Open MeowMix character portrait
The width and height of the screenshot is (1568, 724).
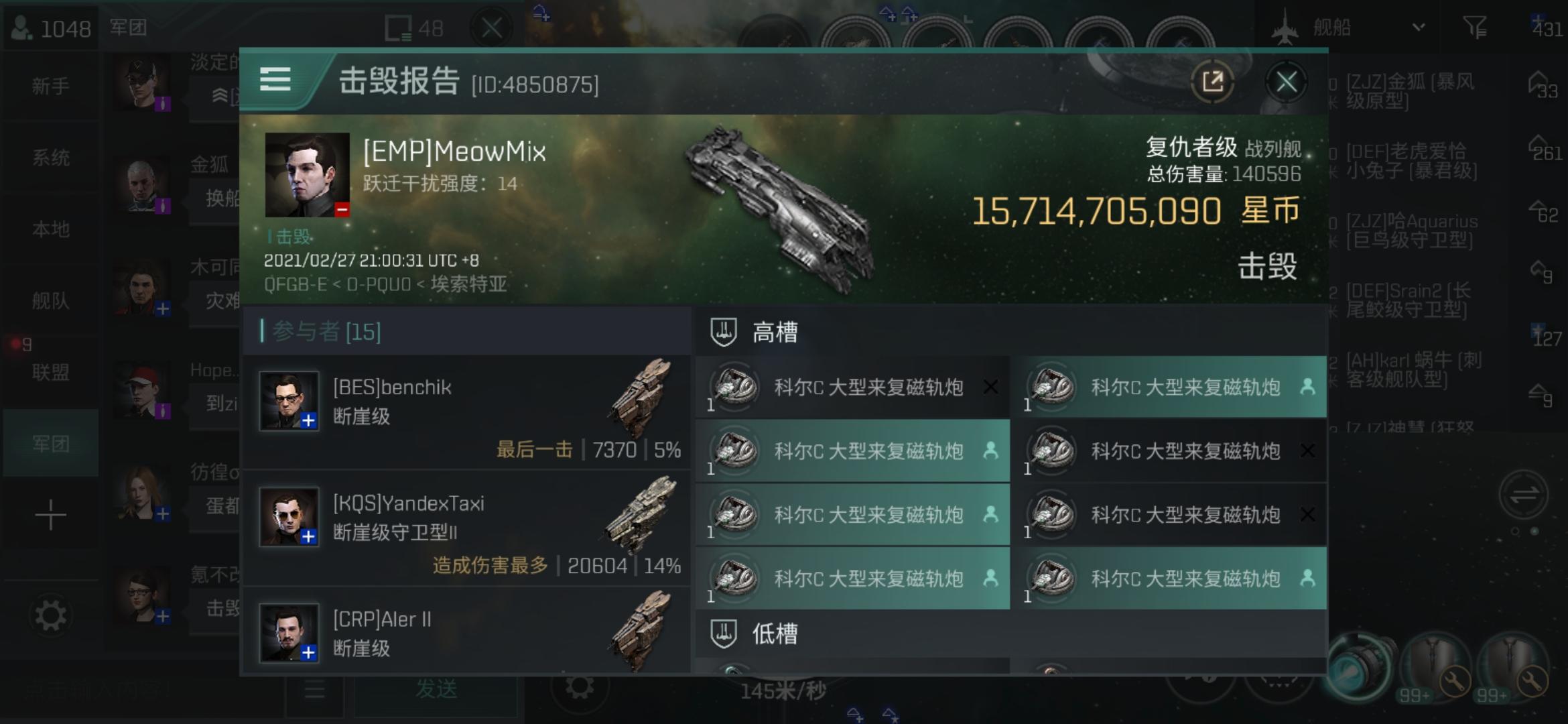(x=307, y=175)
